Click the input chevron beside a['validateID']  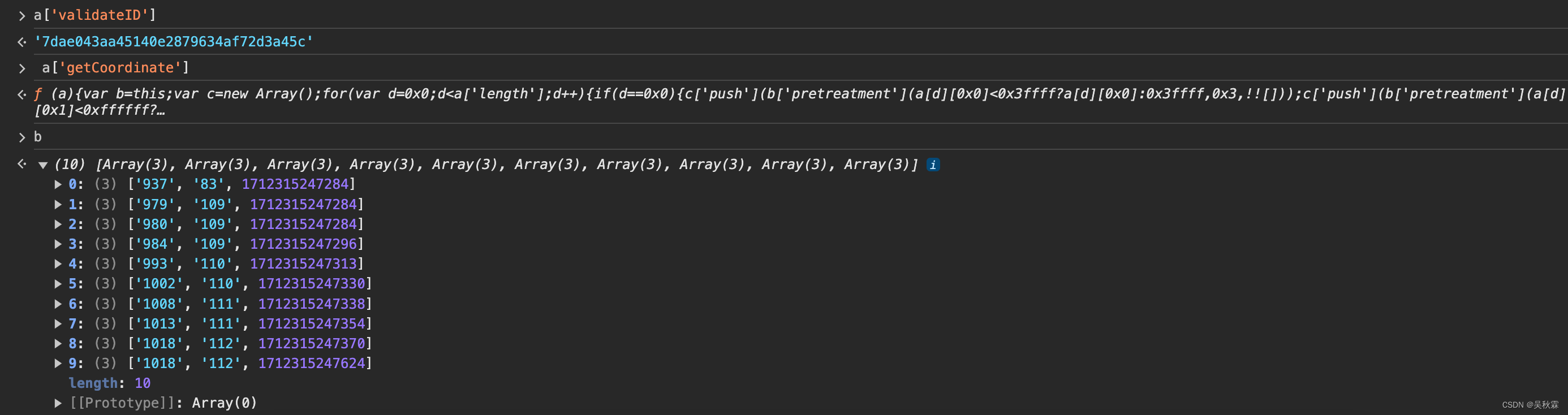point(22,16)
